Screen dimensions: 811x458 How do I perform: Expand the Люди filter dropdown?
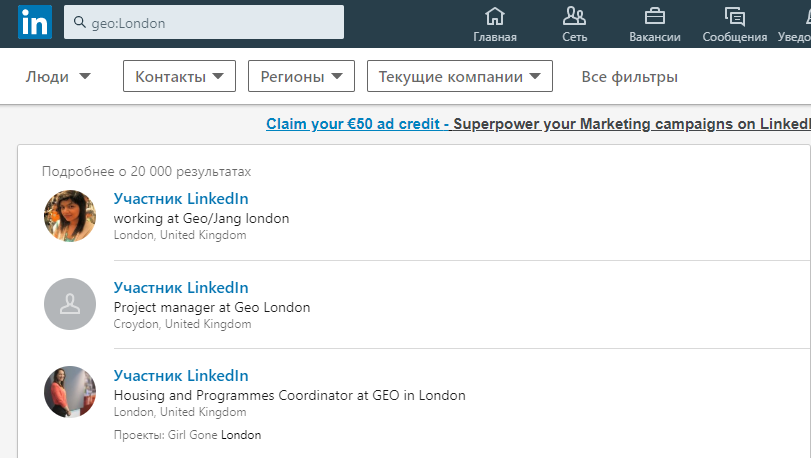coord(58,77)
